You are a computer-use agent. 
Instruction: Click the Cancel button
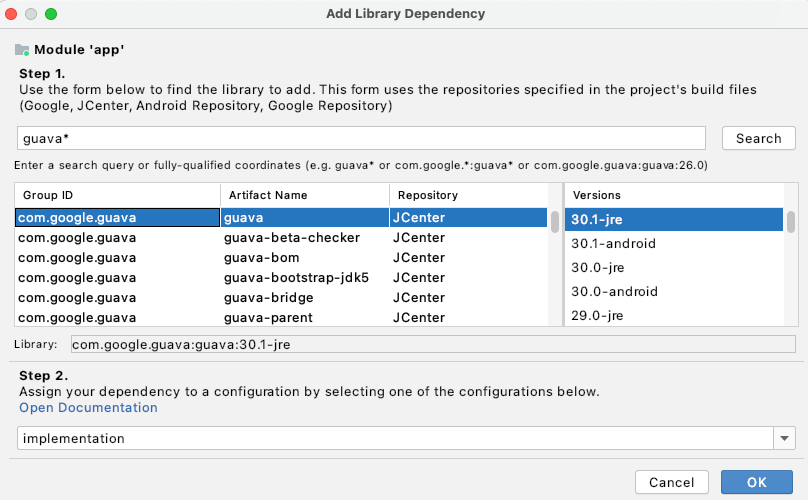coord(671,482)
